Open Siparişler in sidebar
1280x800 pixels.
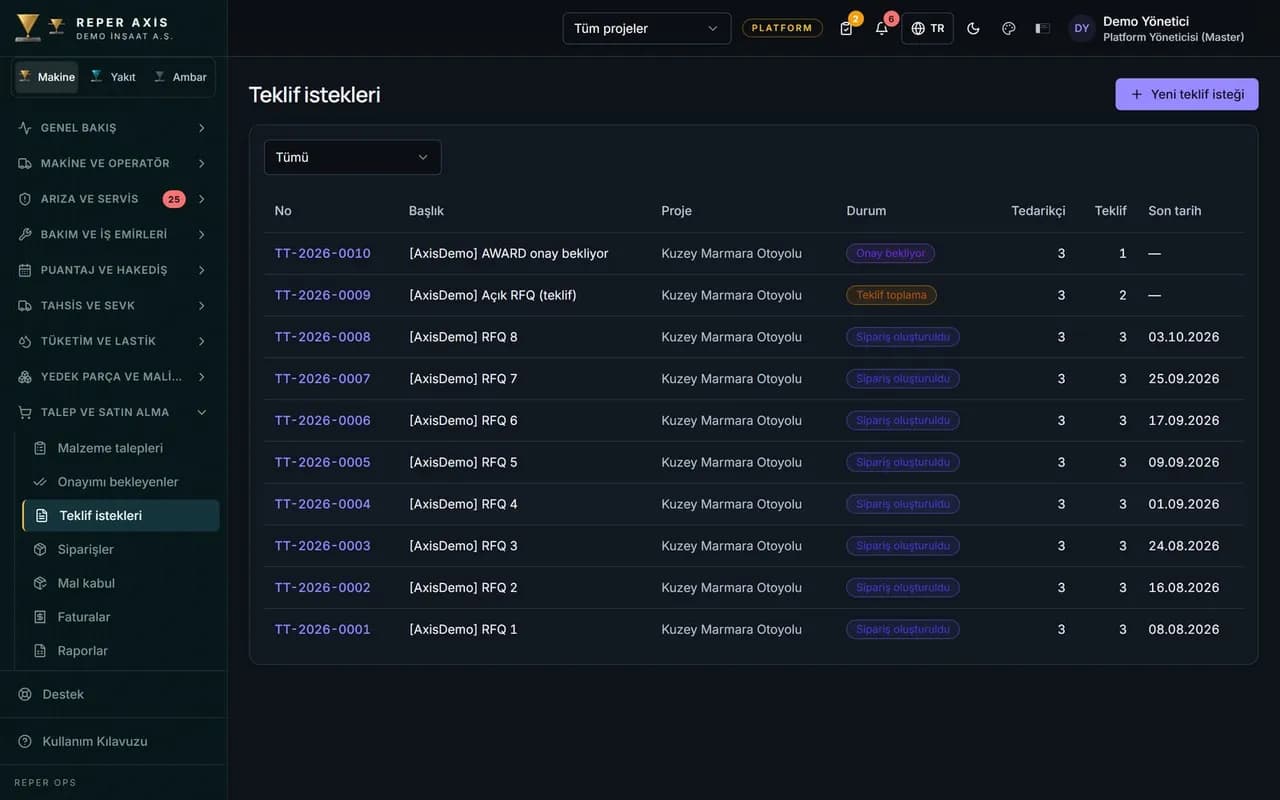pos(120,549)
